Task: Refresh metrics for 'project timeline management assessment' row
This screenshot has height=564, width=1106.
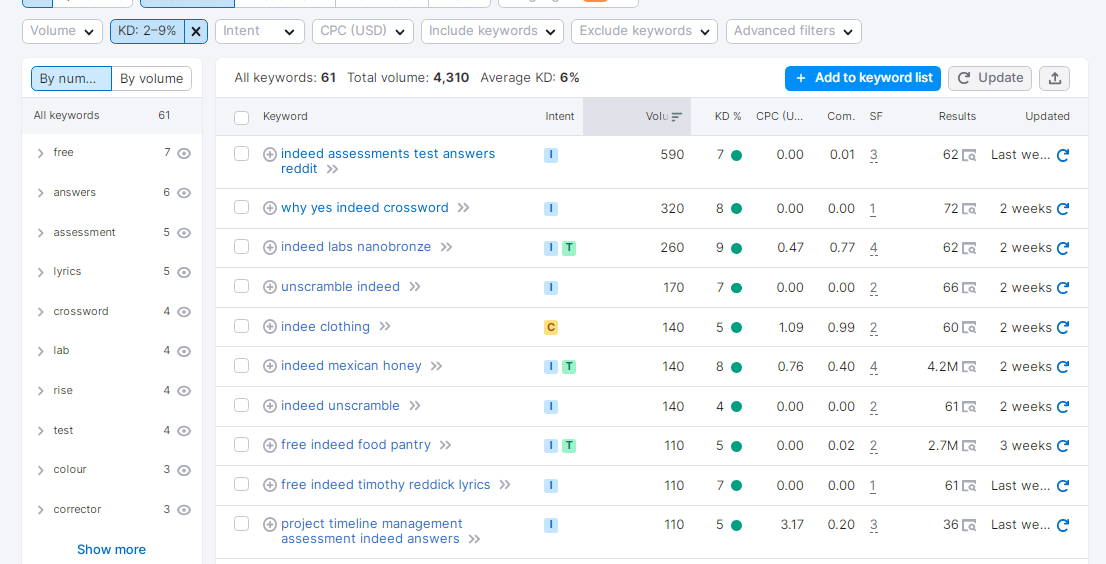Action: point(1063,525)
